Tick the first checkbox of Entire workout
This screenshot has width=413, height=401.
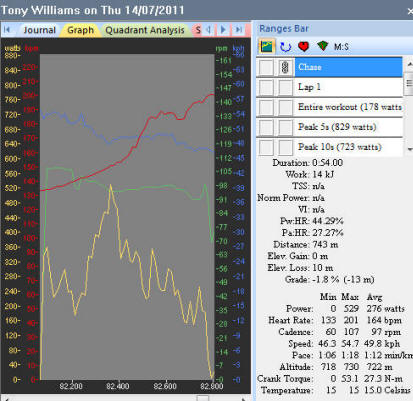tap(266, 107)
